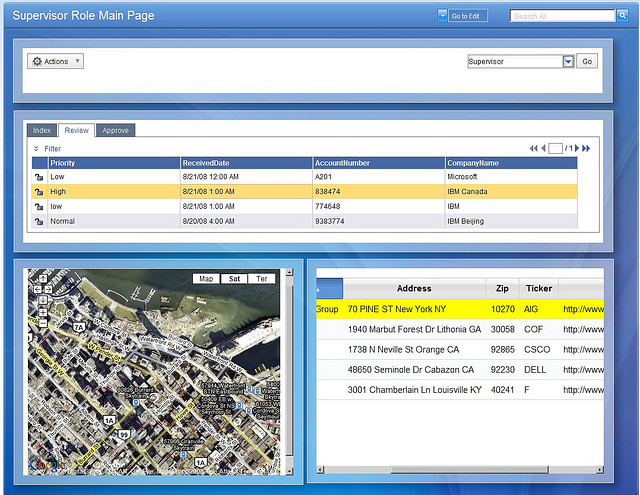Screen dimensions: 640x495
Task: Click the address grid horizontal scrollbar thumb
Action: click(469, 470)
